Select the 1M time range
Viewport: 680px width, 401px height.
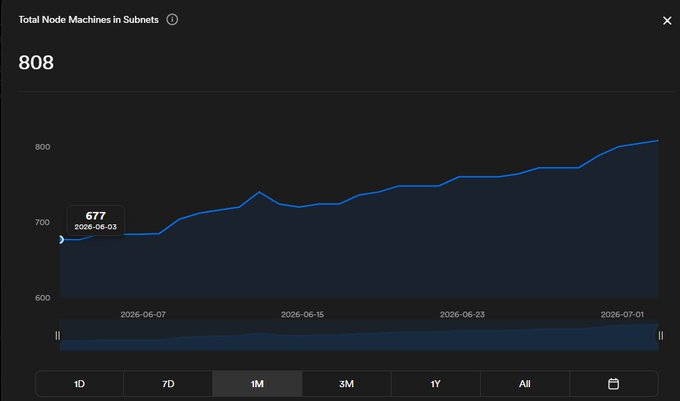point(257,384)
